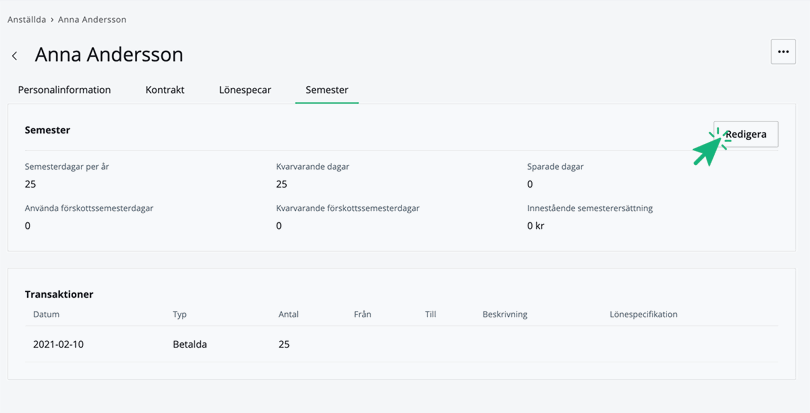Click the Redigera button
This screenshot has height=413, width=810.
coord(746,134)
